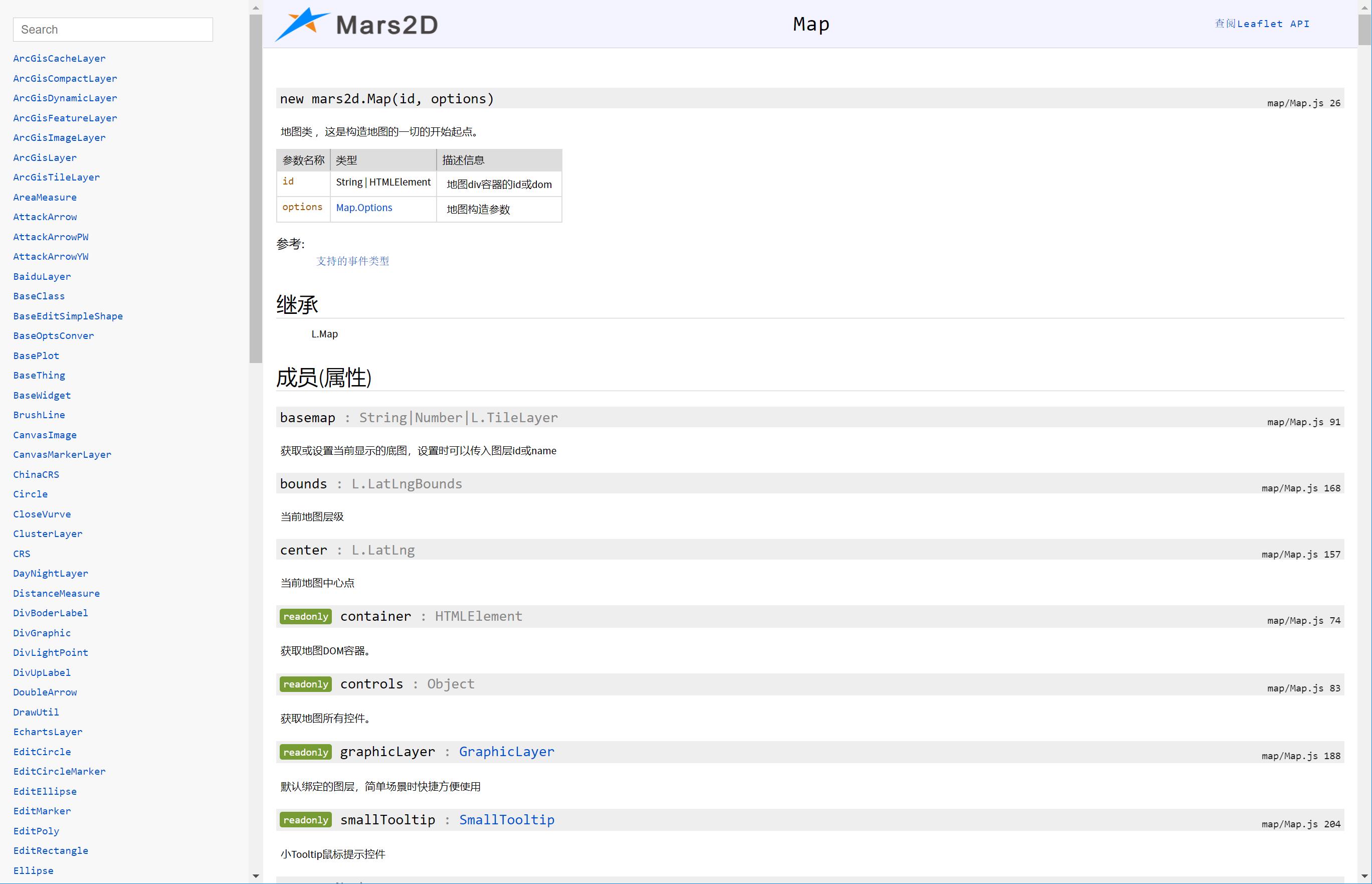Open ArcGisImageLayer class page
Viewport: 1372px width, 884px height.
click(x=59, y=138)
